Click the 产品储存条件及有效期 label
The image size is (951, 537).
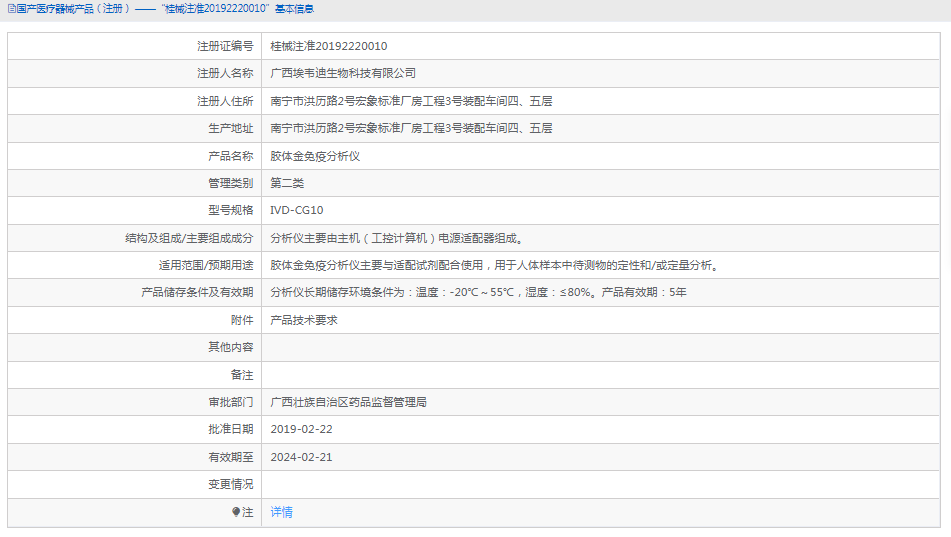click(x=197, y=292)
